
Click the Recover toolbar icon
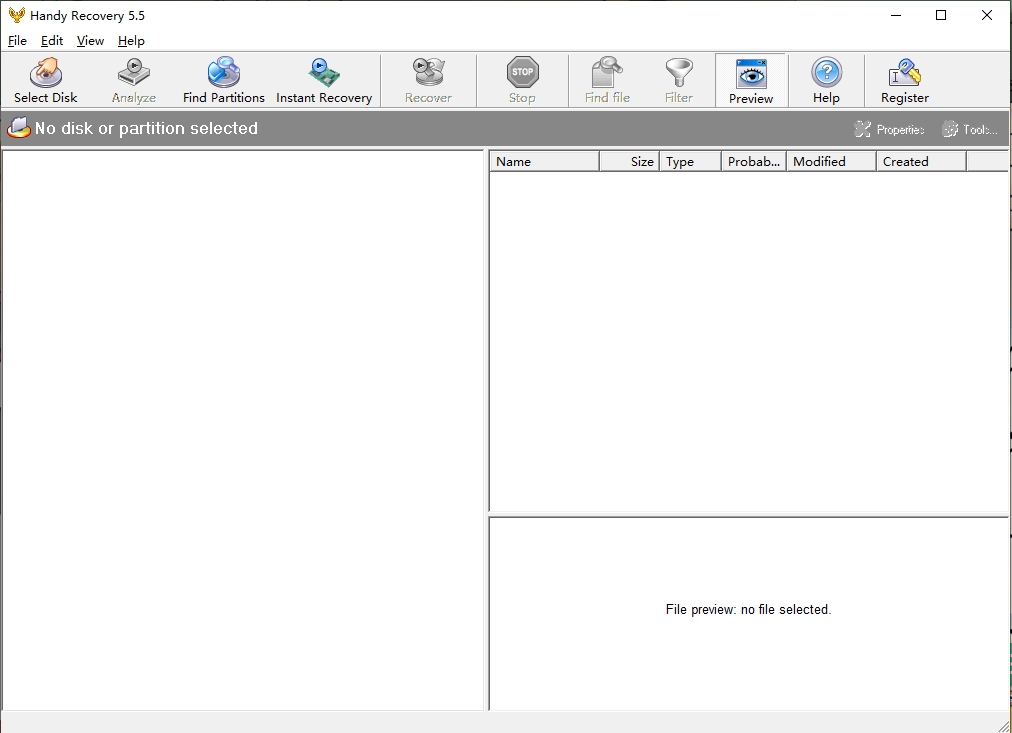[428, 80]
